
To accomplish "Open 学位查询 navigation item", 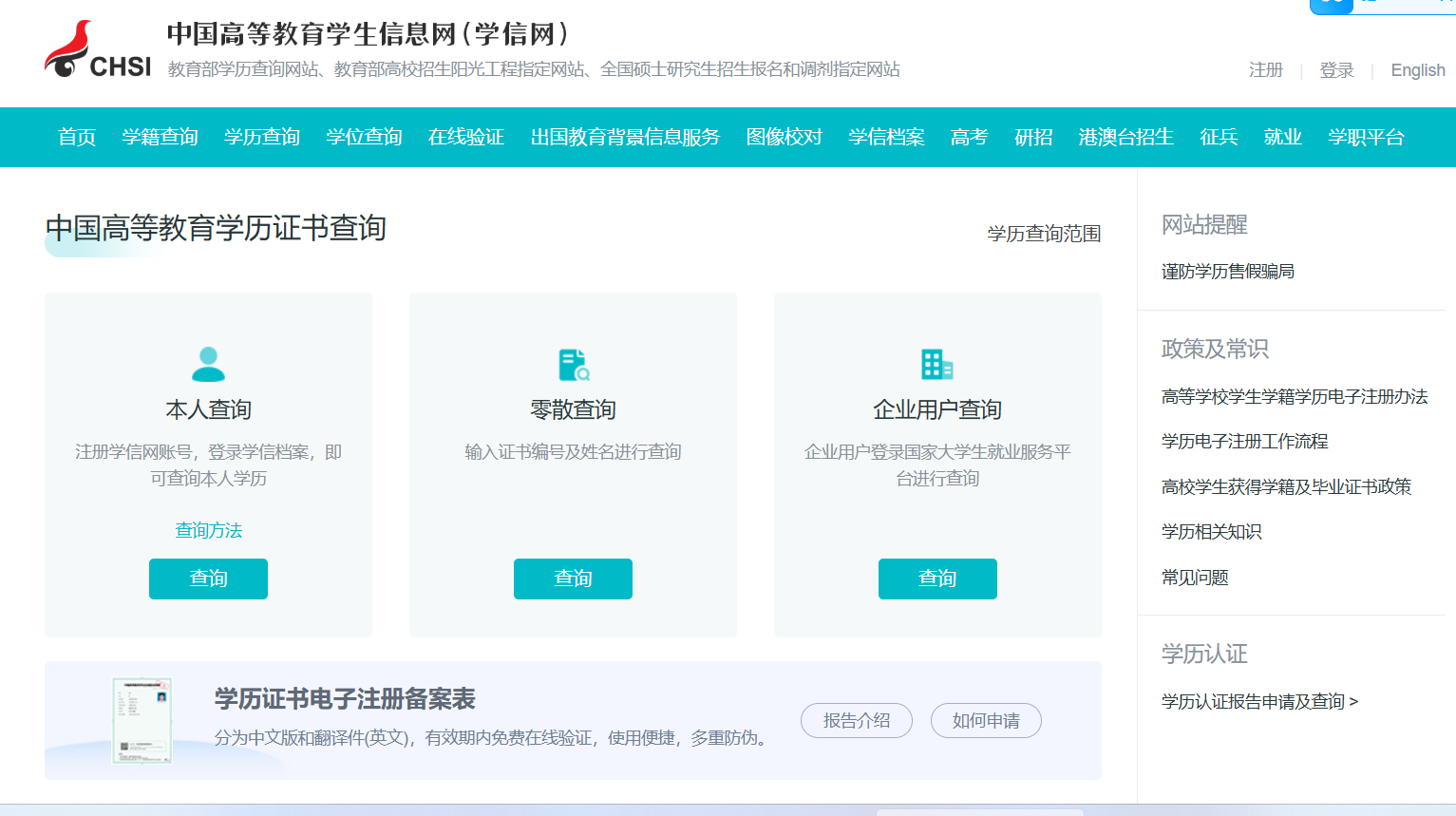I will tap(364, 137).
